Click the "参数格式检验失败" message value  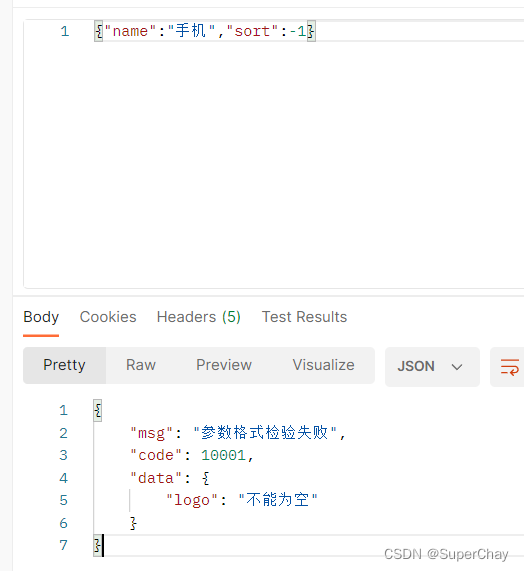(265, 433)
